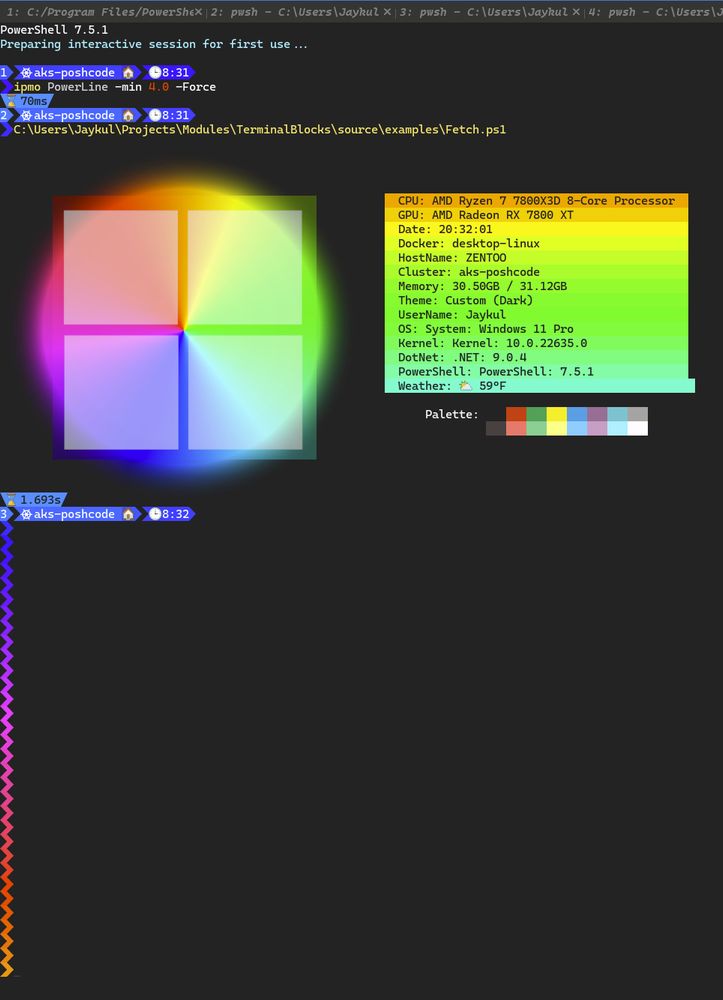
Task: Pick the red swatch in the Palette top row
Action: coord(516,414)
